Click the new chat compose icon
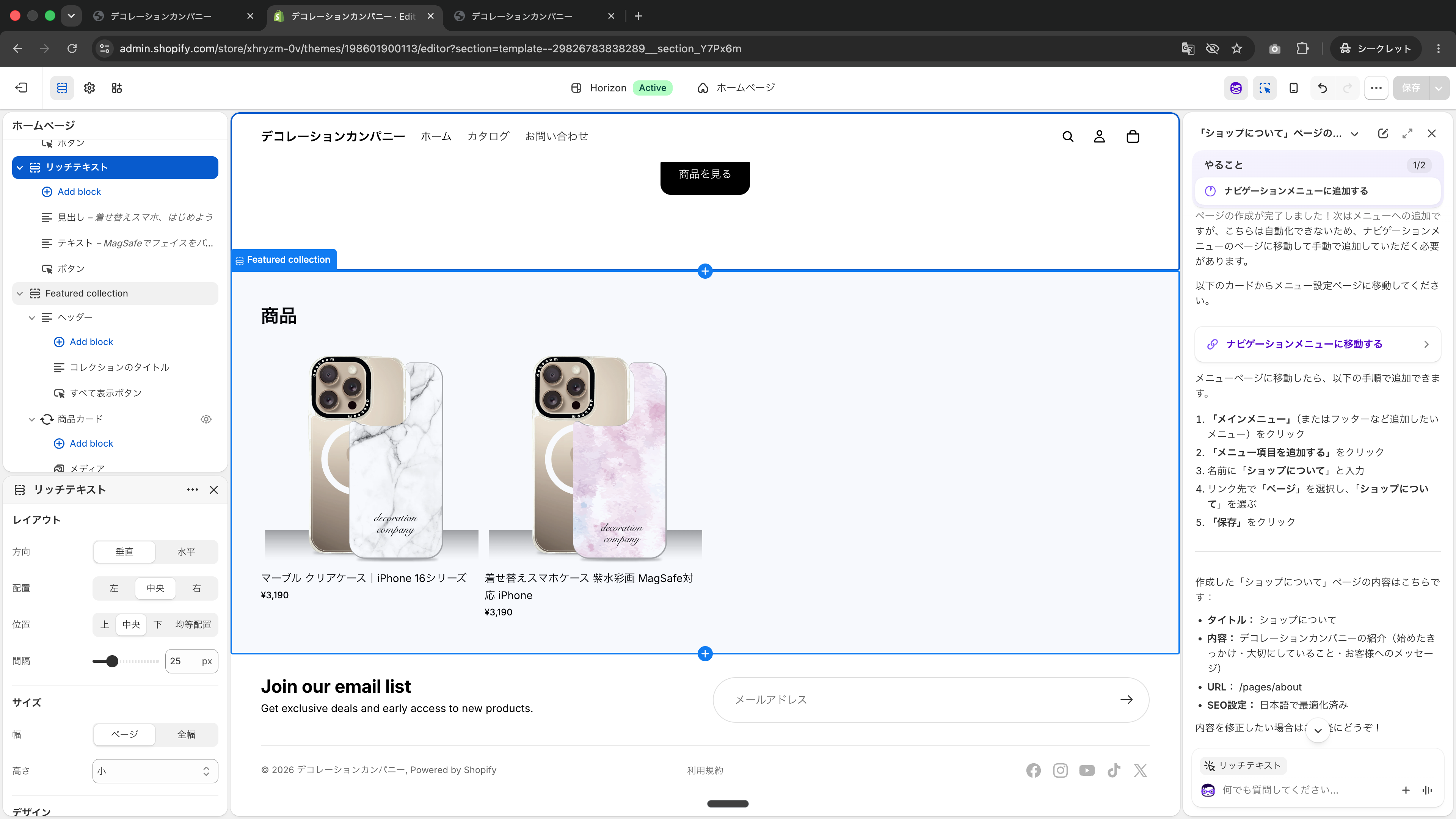The width and height of the screenshot is (1456, 819). 1383,133
